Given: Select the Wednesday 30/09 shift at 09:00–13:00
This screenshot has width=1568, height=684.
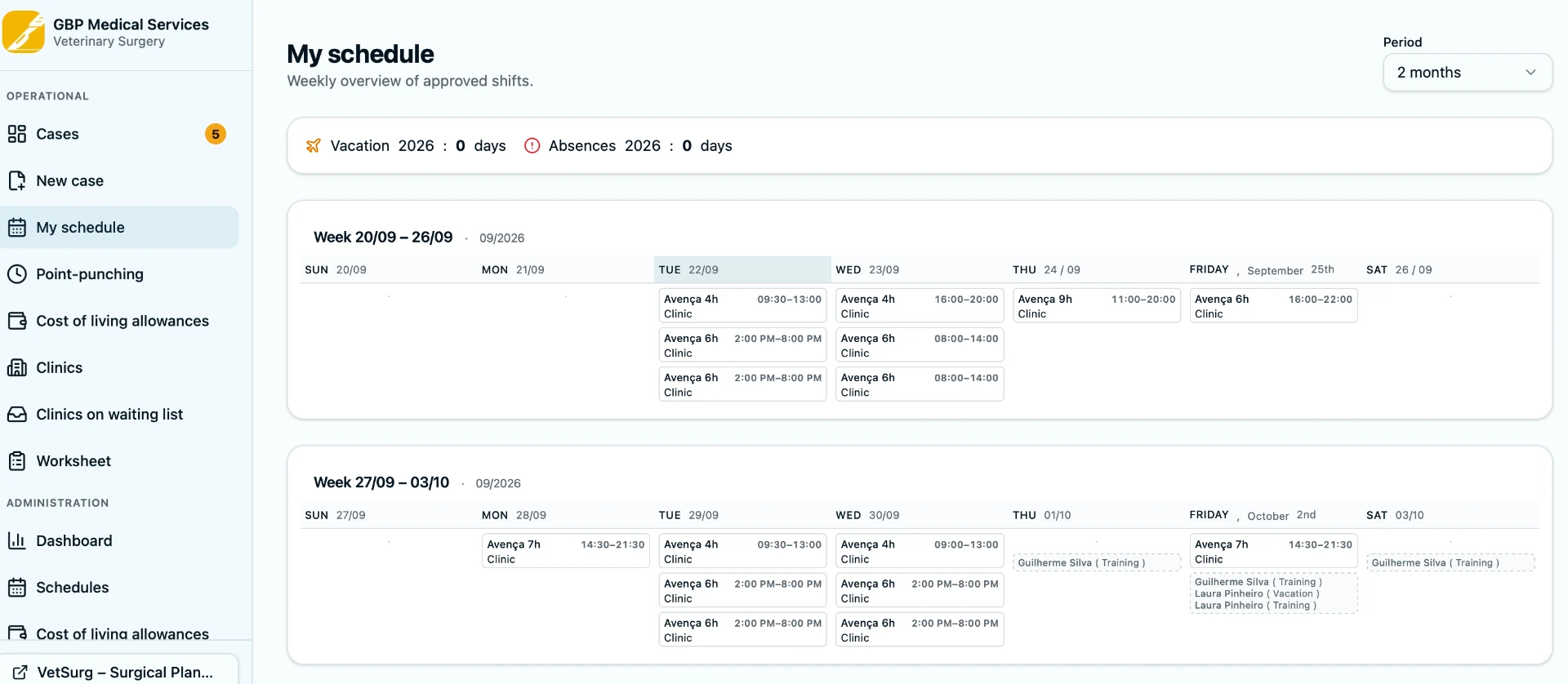Looking at the screenshot, I should pyautogui.click(x=920, y=551).
